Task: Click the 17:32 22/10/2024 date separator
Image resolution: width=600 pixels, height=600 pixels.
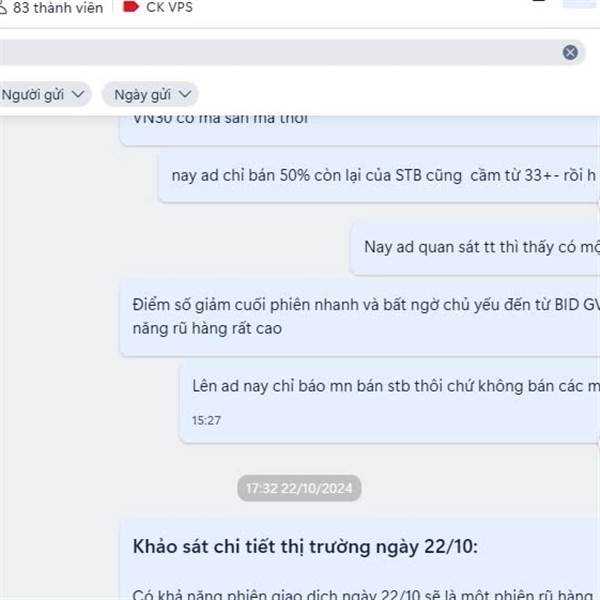Action: pos(299,488)
